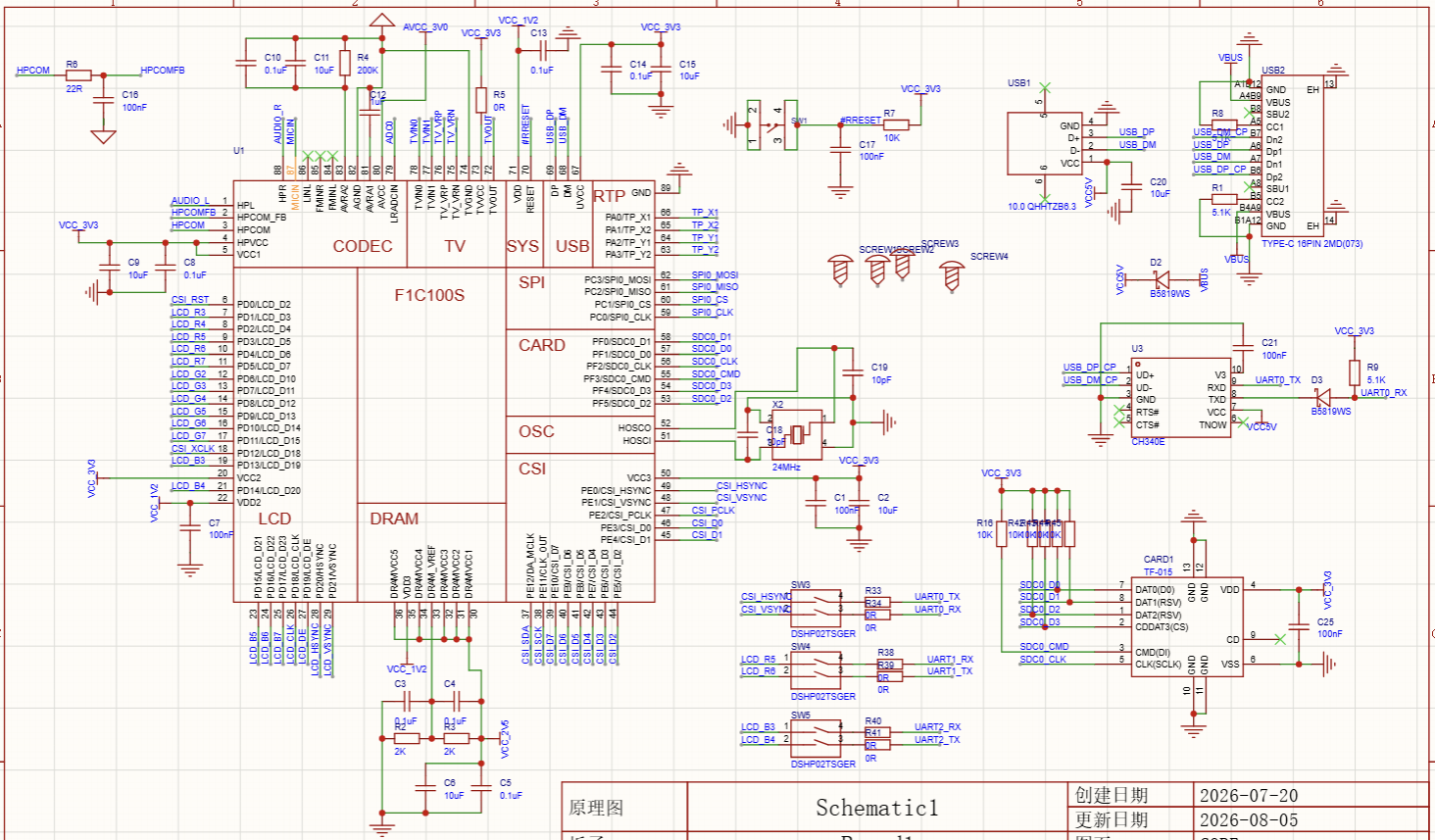This screenshot has width=1435, height=840.
Task: Select capacitor C25 symbol
Action: (x=1300, y=626)
